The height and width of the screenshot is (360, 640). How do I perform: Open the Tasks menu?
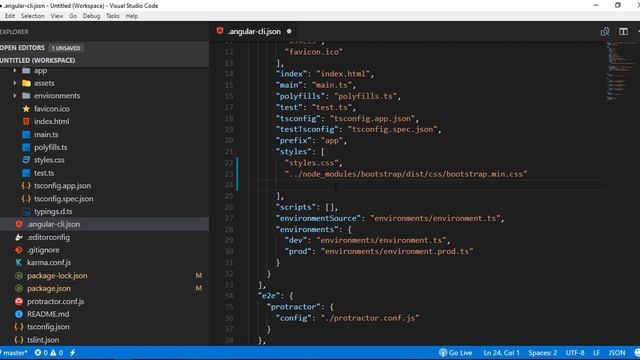(113, 16)
